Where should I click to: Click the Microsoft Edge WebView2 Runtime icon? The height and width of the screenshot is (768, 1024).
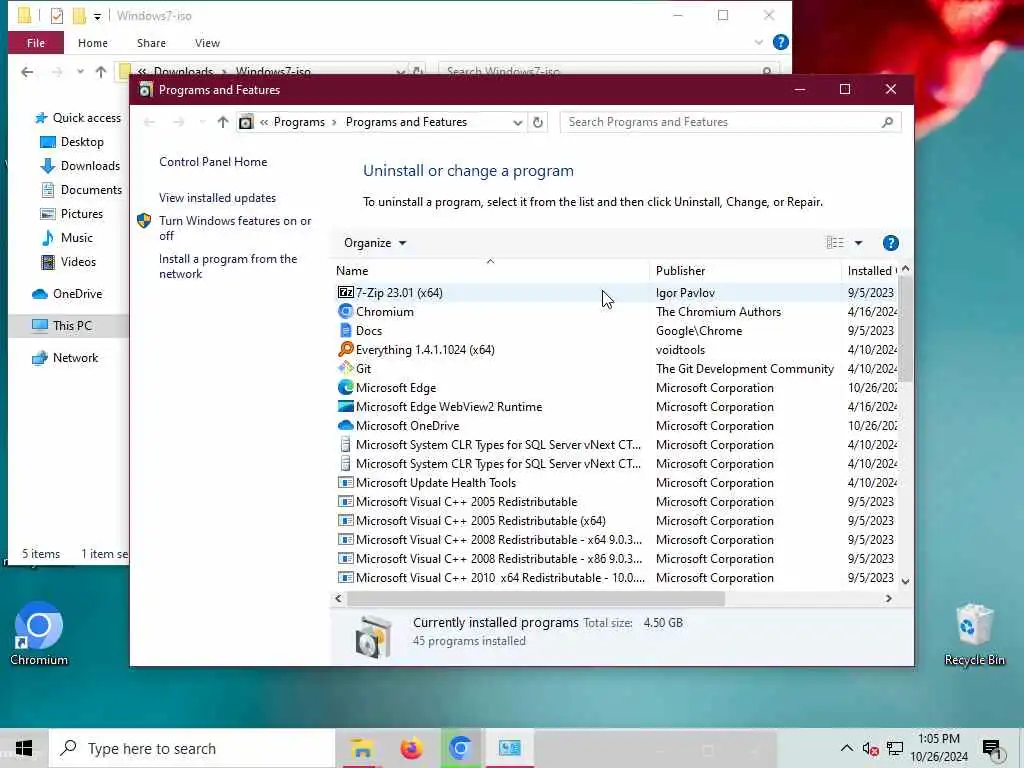(x=345, y=406)
